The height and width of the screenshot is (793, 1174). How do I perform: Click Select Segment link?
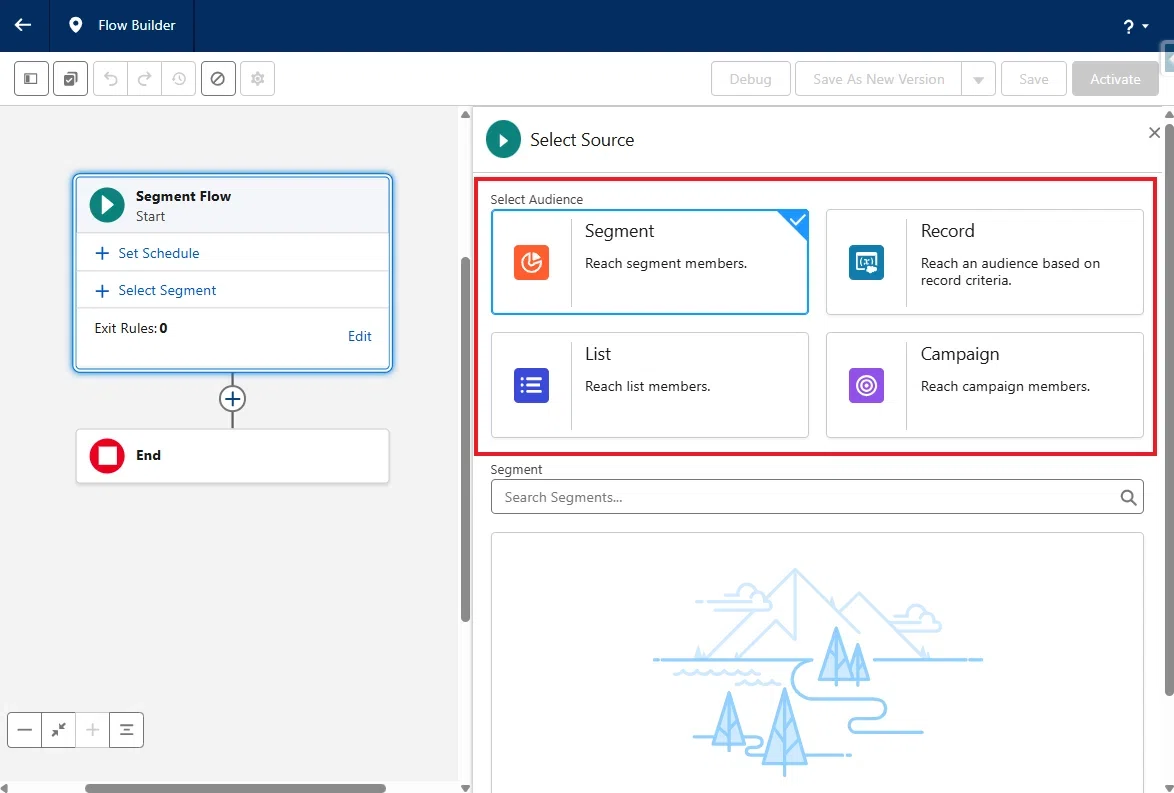167,291
